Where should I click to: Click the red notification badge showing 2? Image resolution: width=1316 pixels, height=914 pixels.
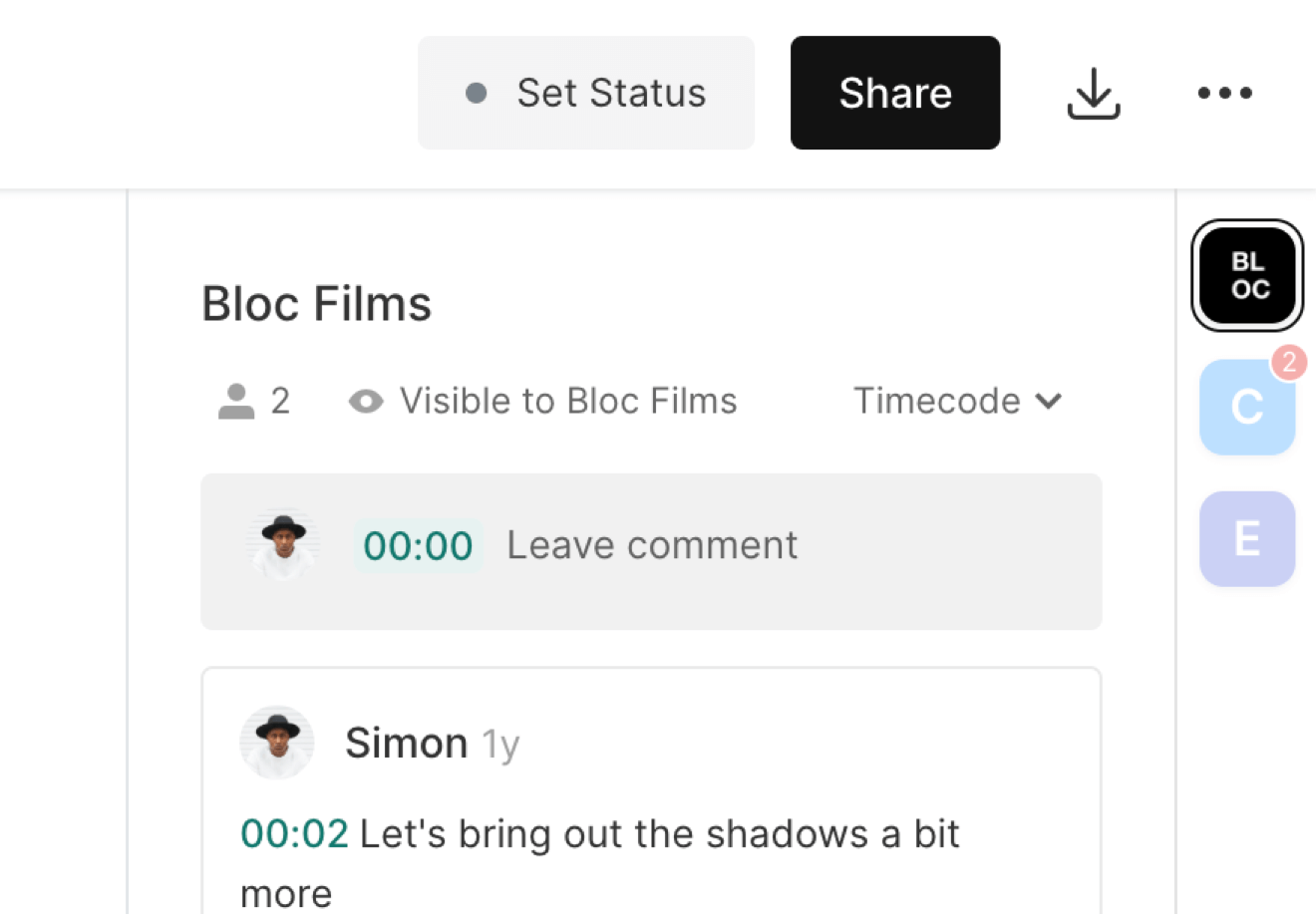coord(1289,363)
